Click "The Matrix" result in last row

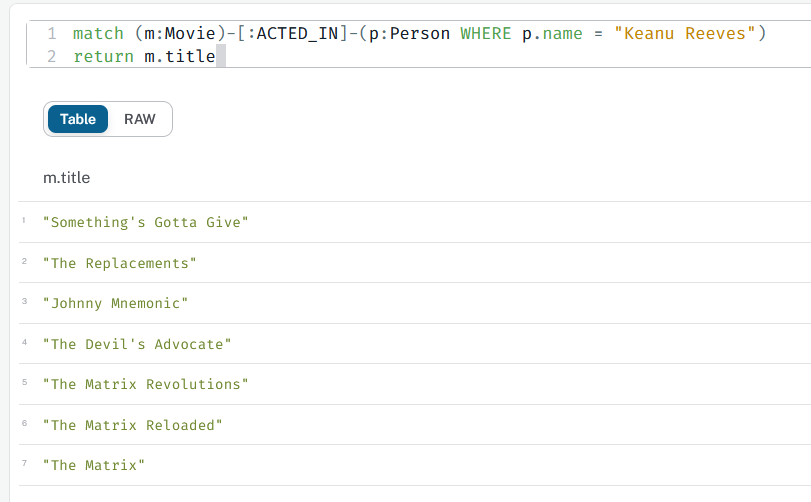94,465
